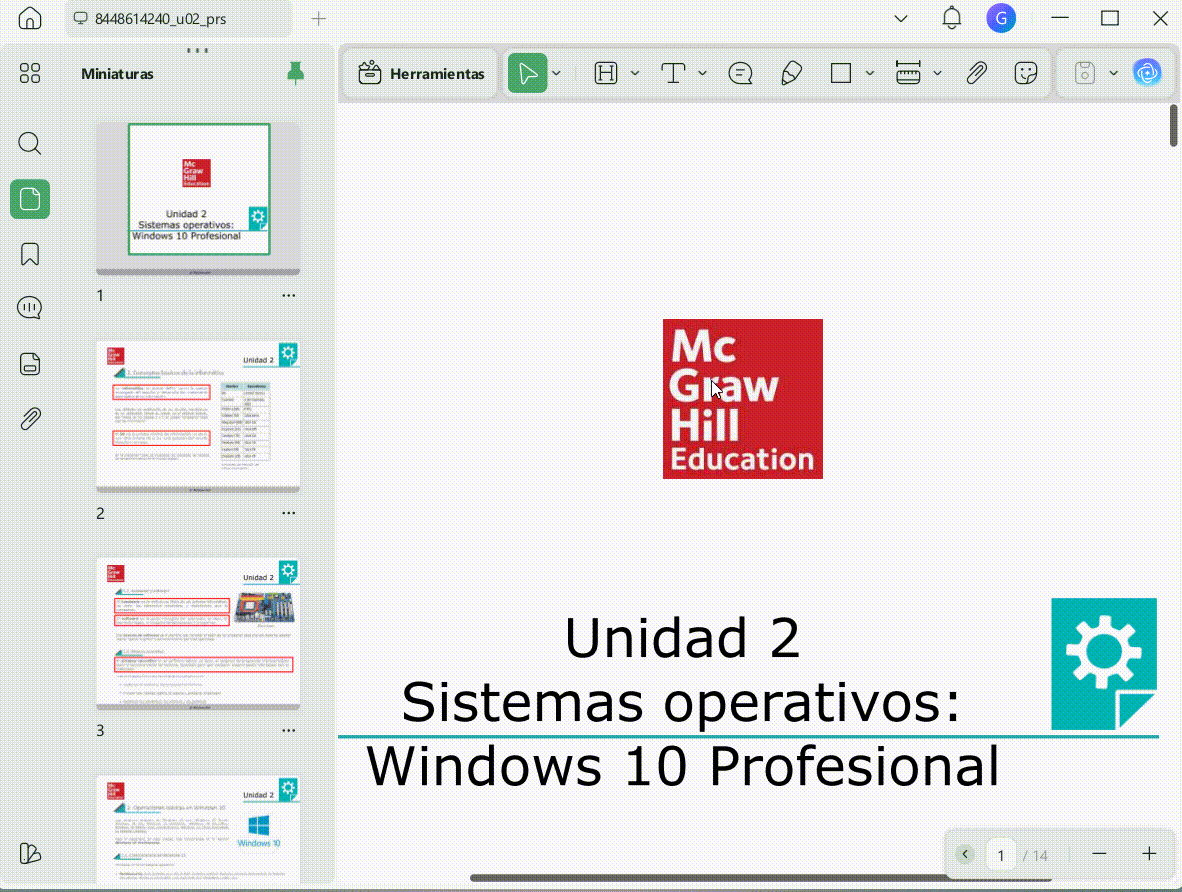Open the user account avatar G
This screenshot has height=892, width=1182.
click(1001, 18)
